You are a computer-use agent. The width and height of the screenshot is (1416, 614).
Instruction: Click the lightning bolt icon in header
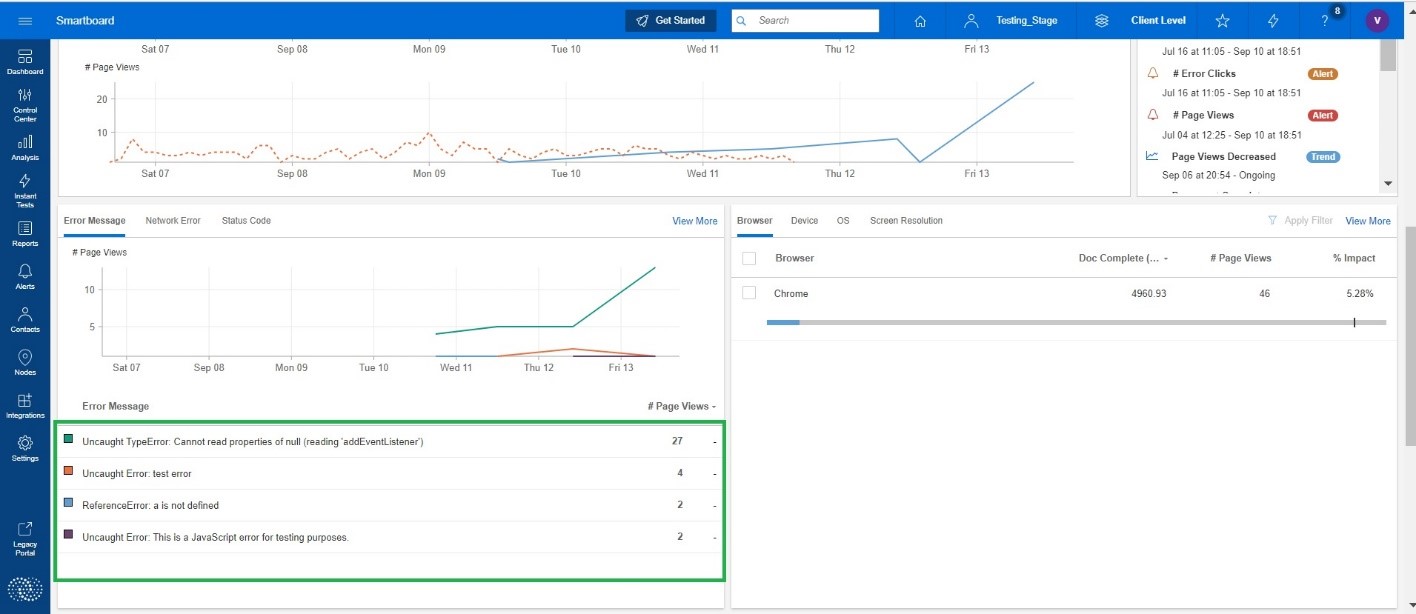(x=1273, y=21)
